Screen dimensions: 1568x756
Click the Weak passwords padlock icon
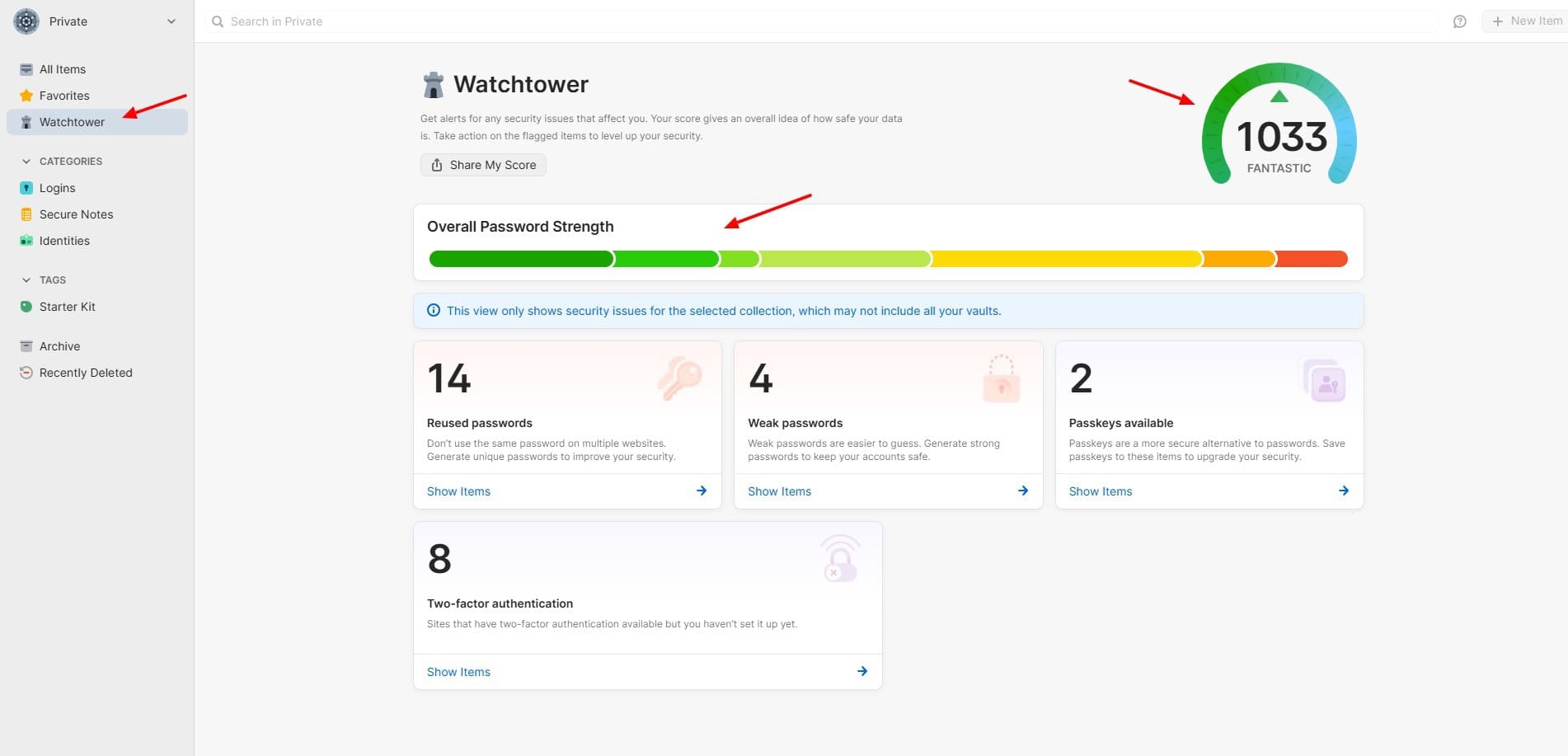1001,379
